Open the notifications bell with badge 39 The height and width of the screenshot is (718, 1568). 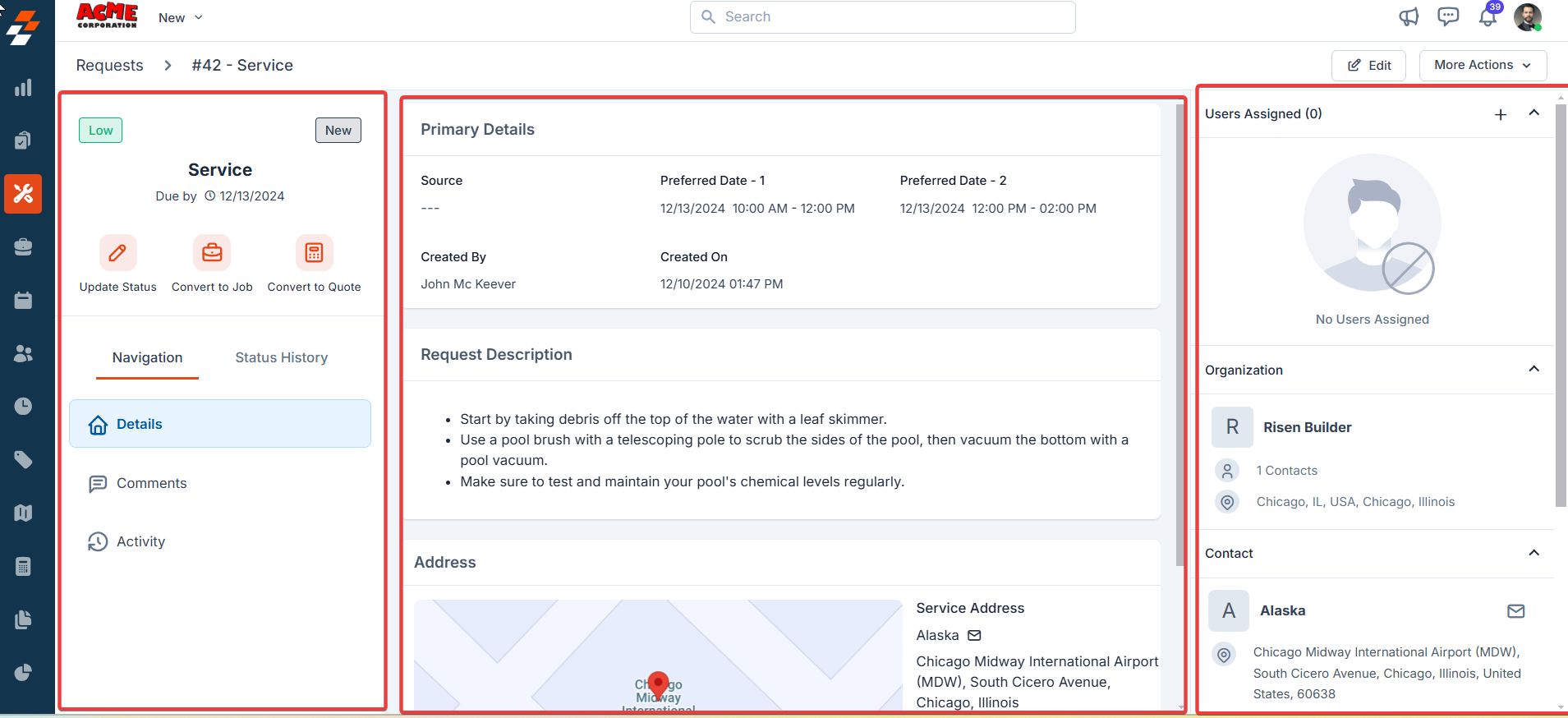[1488, 16]
